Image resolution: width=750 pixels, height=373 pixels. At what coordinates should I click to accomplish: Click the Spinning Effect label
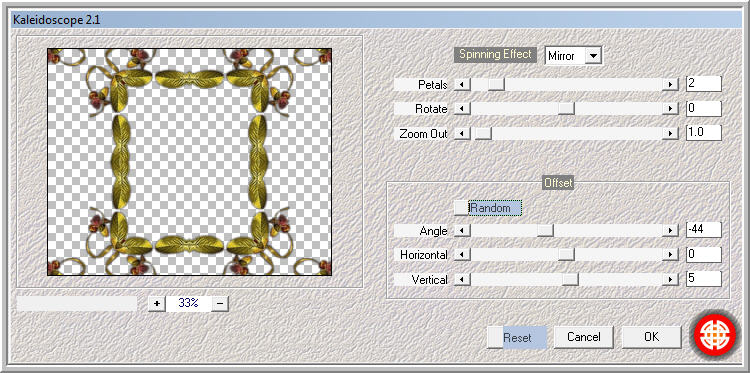pos(495,55)
